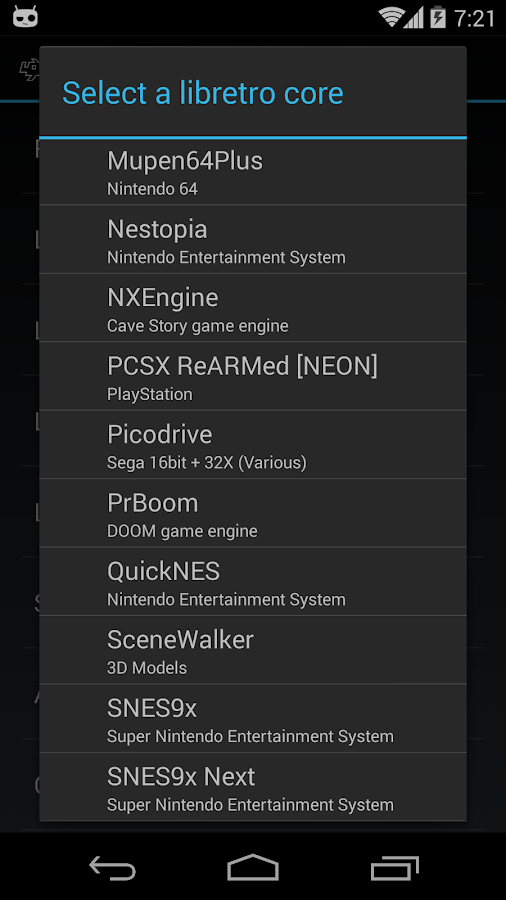Select the Mupen64Plus Nintendo 64 core

[x=252, y=172]
